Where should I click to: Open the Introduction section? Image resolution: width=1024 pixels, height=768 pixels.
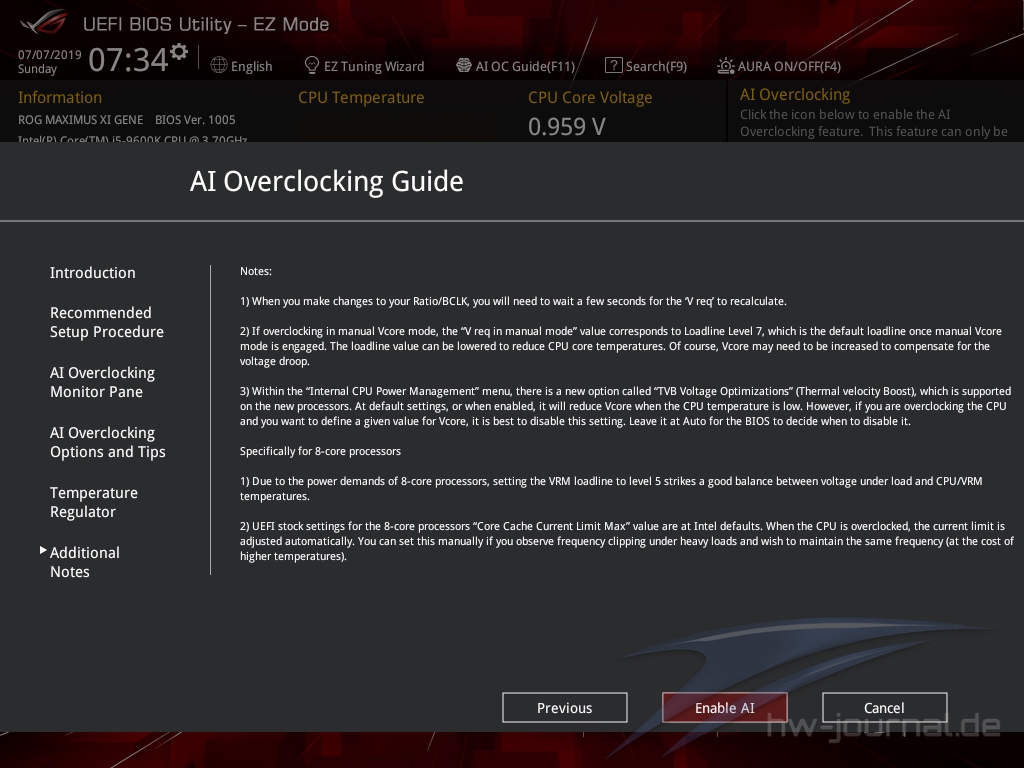93,272
